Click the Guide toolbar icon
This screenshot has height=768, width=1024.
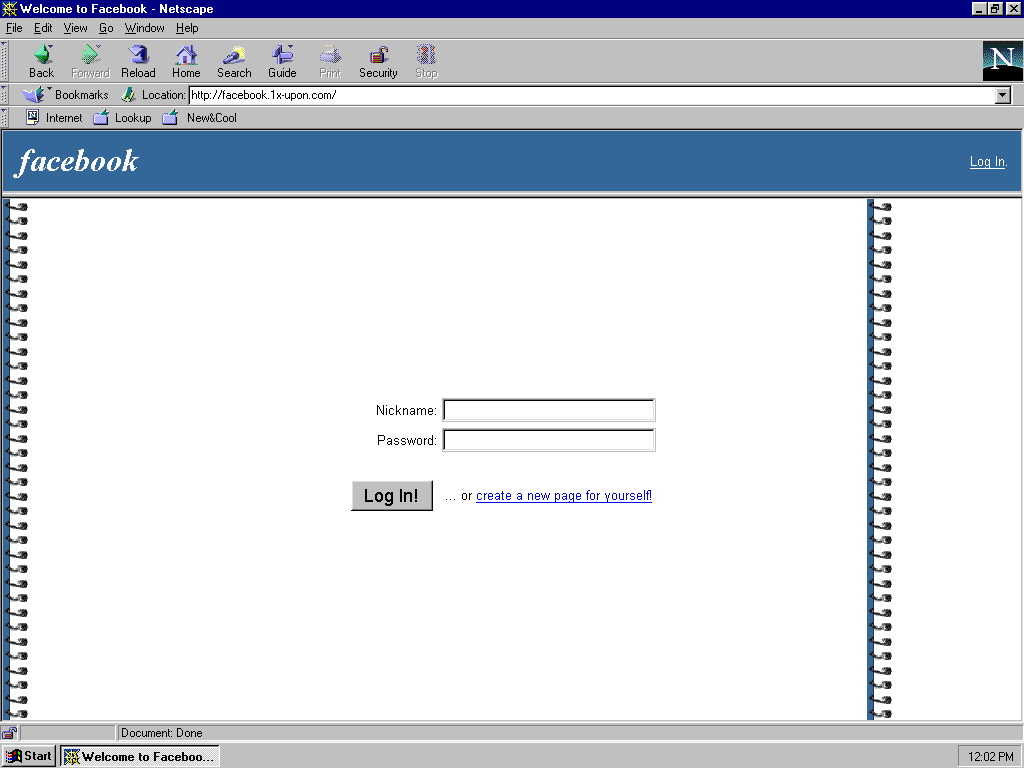282,56
